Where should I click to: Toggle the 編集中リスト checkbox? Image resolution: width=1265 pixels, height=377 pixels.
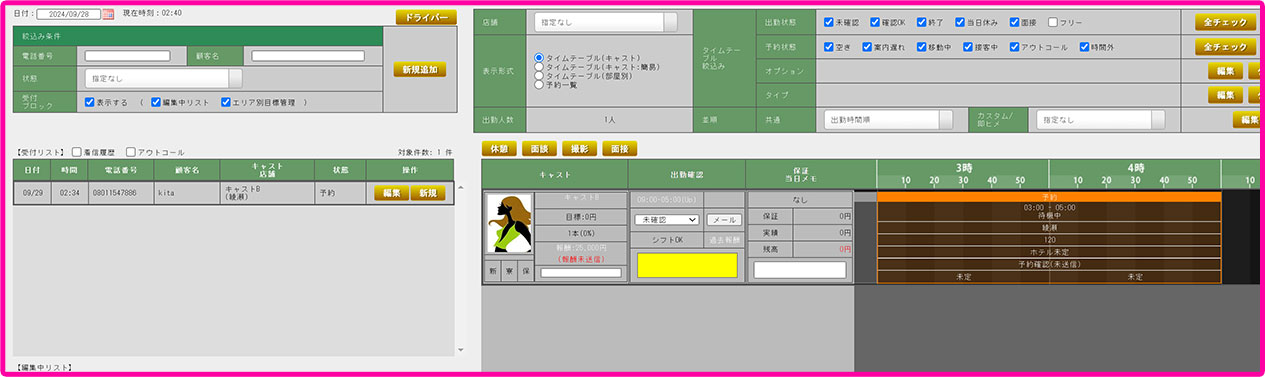155,102
